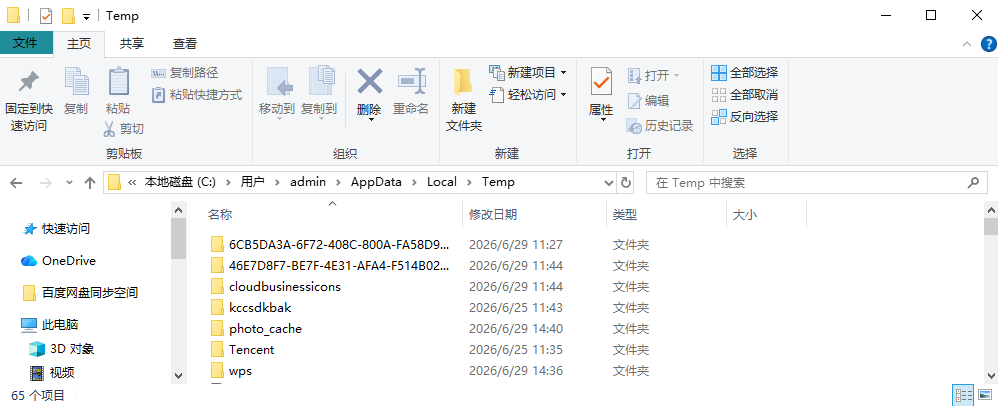Open Move to (移动到) icon

(x=277, y=81)
